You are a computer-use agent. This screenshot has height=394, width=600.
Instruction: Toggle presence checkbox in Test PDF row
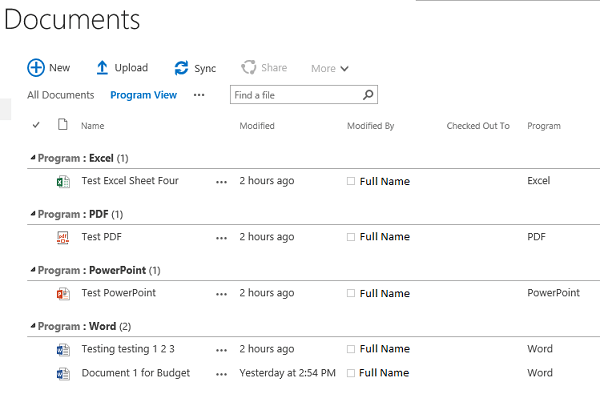351,237
